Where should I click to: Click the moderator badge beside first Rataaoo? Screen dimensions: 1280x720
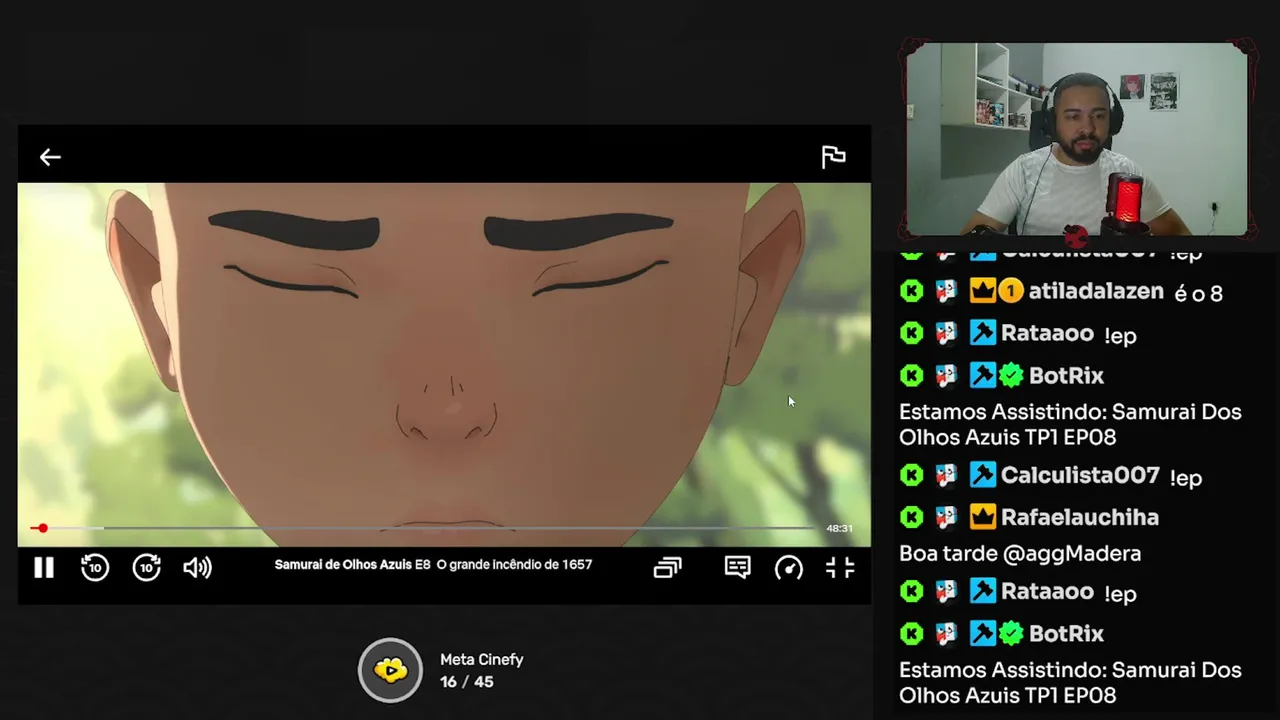pos(983,333)
